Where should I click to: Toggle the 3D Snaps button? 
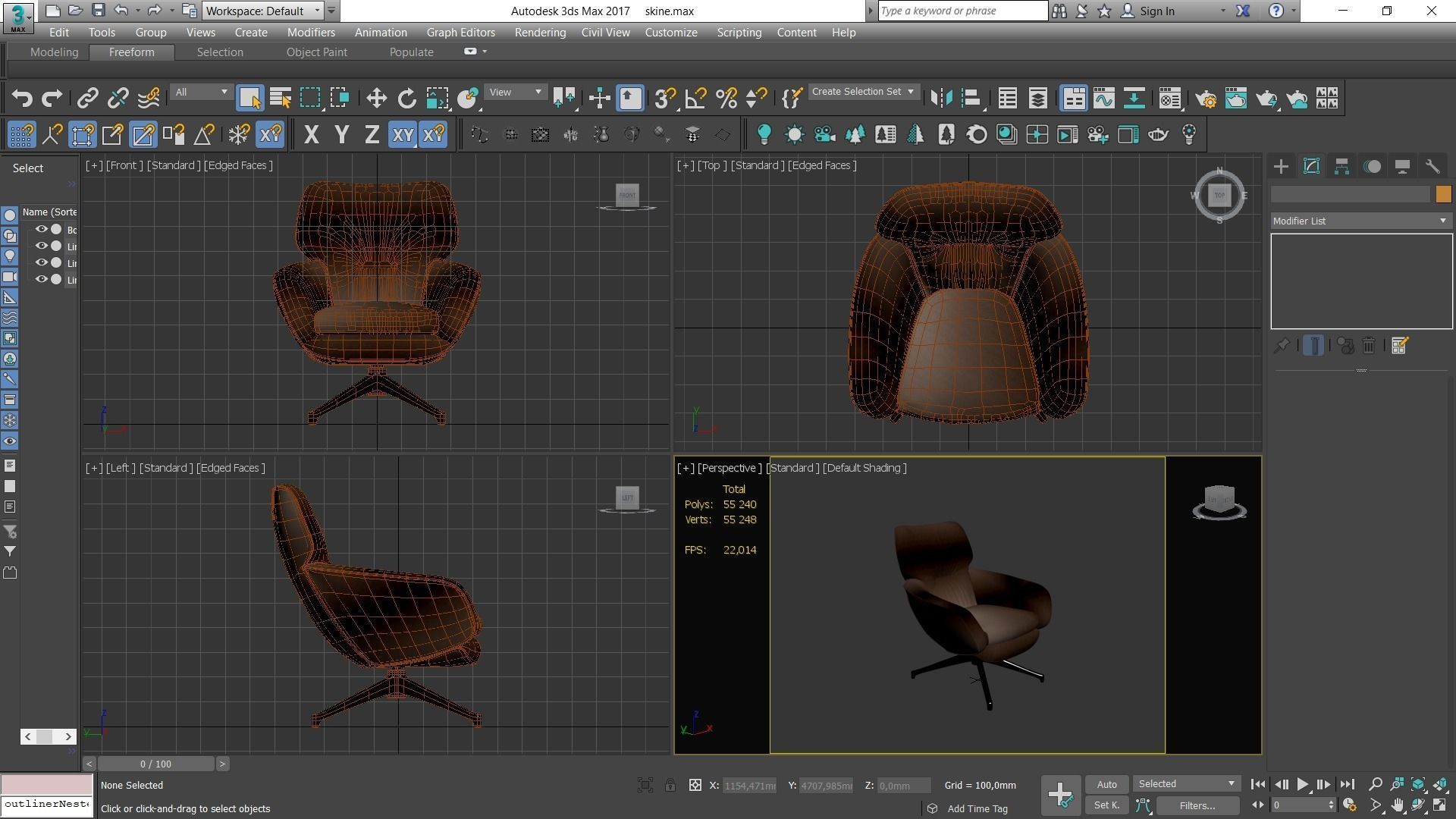tap(665, 98)
